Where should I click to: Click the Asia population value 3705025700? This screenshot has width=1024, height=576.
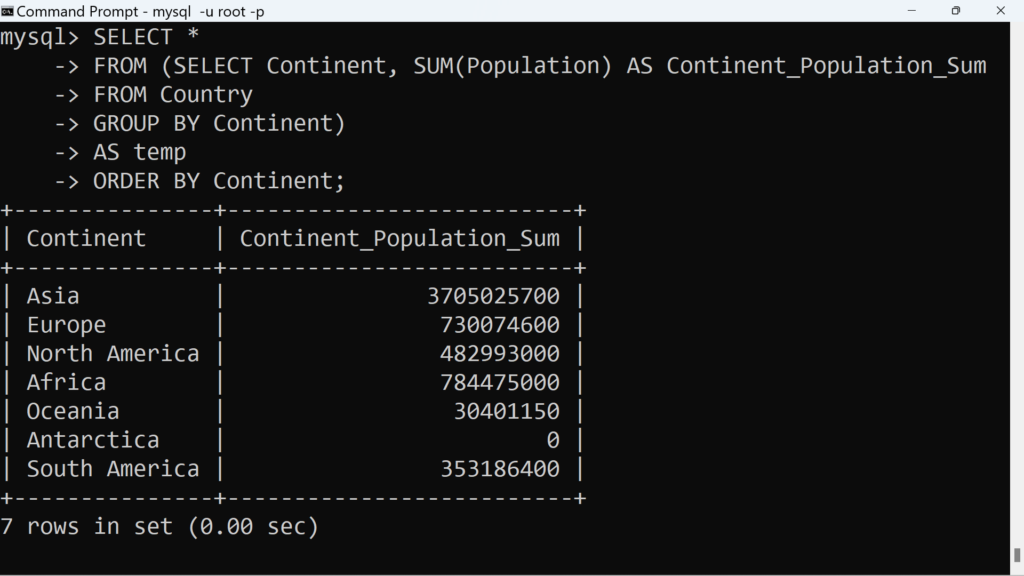tap(493, 296)
